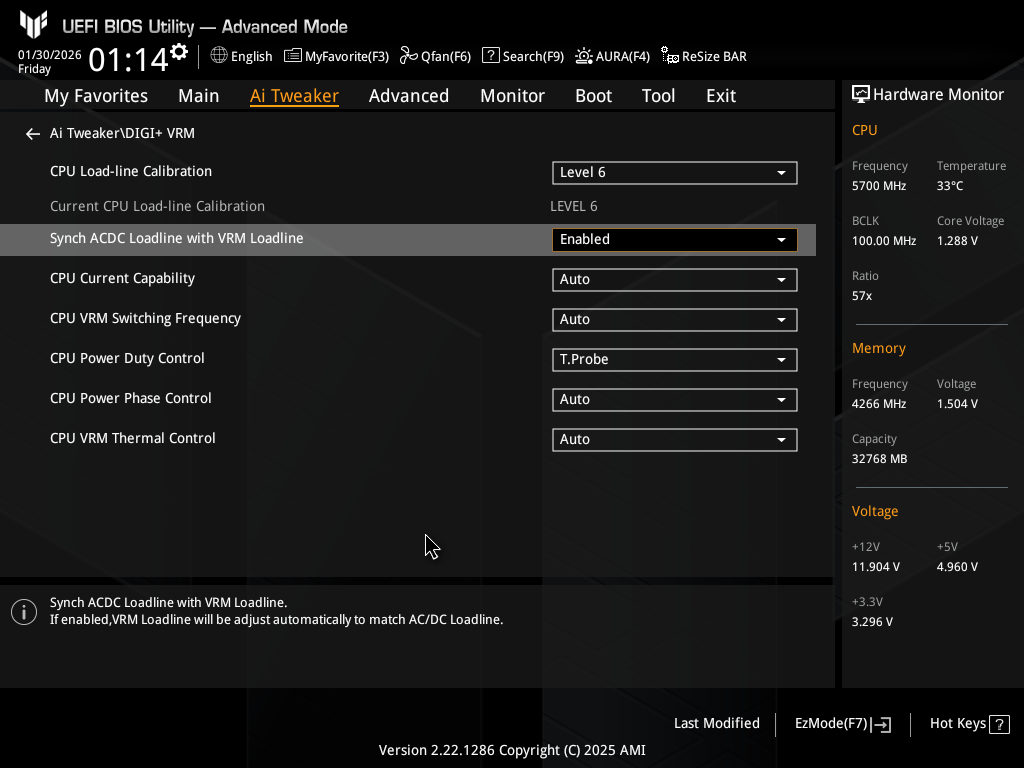The image size is (1024, 768).
Task: Select CPU Current Capability label
Action: pyautogui.click(x=122, y=278)
